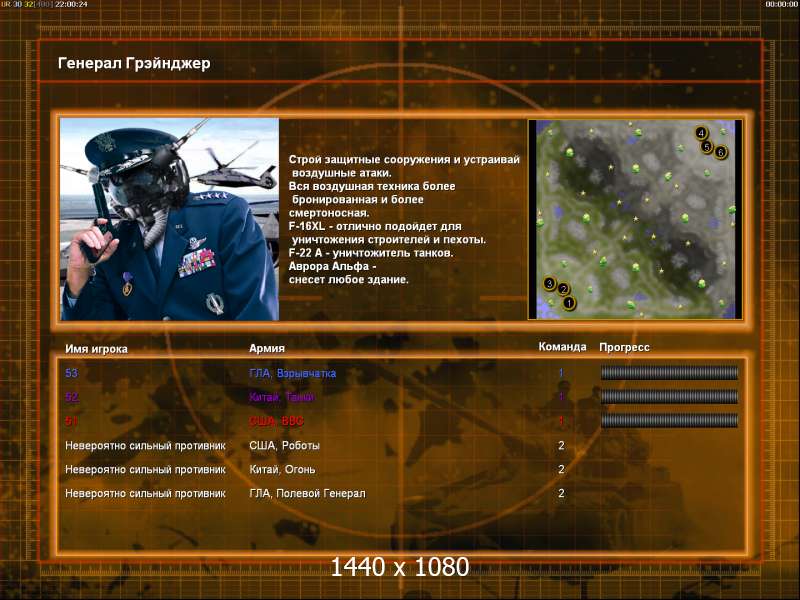
Task: Click army entry 'США, Роботы'
Action: [x=284, y=445]
